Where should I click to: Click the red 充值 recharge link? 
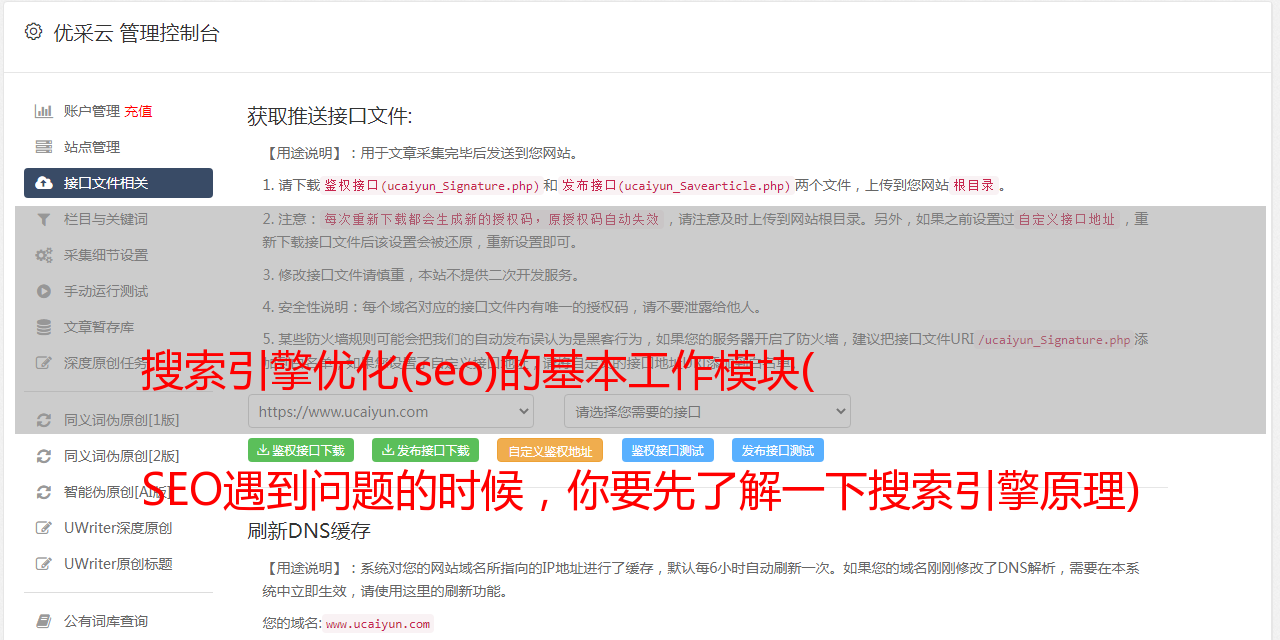click(138, 111)
